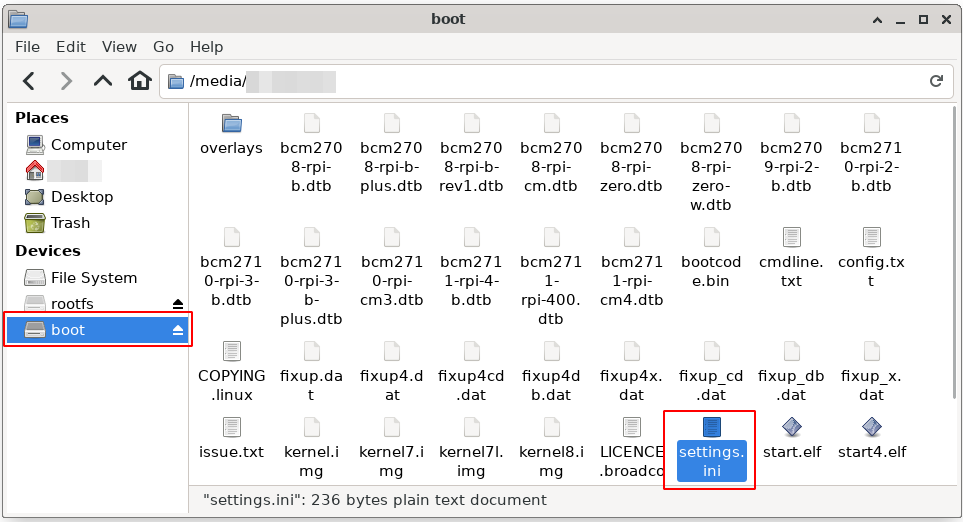
Task: Open the View menu
Action: point(119,47)
